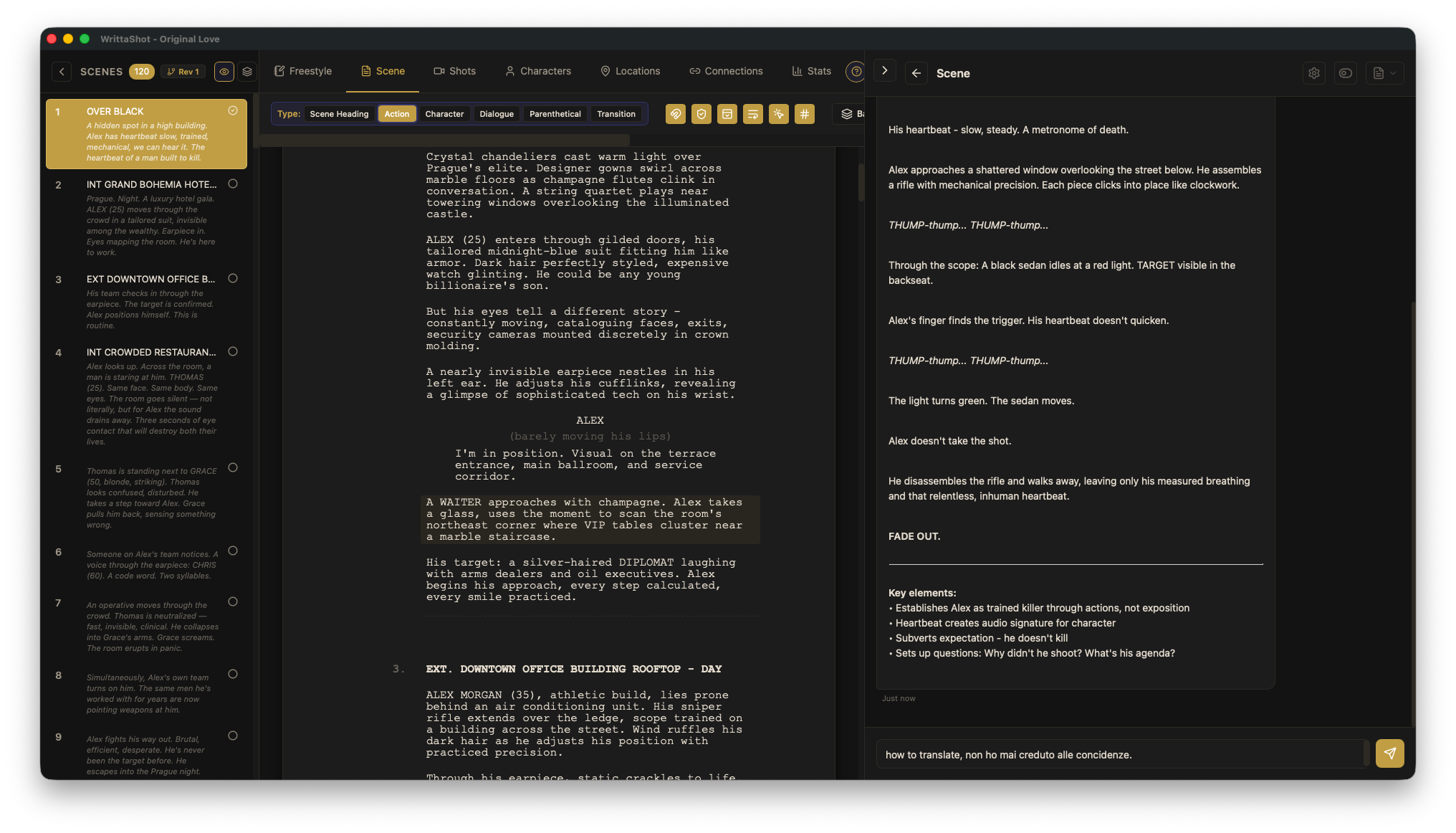
Task: Send the chat message with the paper plane
Action: [1389, 754]
